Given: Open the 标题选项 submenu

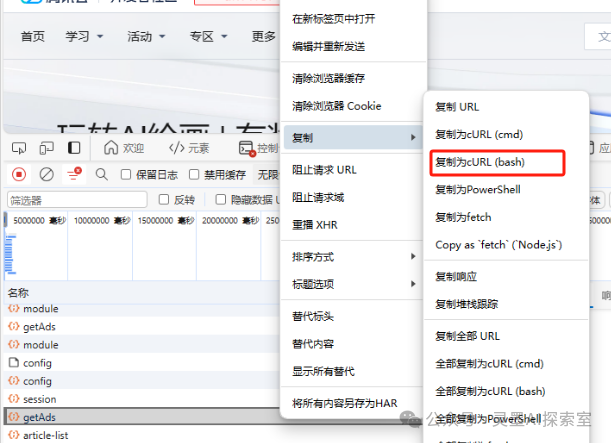Looking at the screenshot, I should pos(348,284).
